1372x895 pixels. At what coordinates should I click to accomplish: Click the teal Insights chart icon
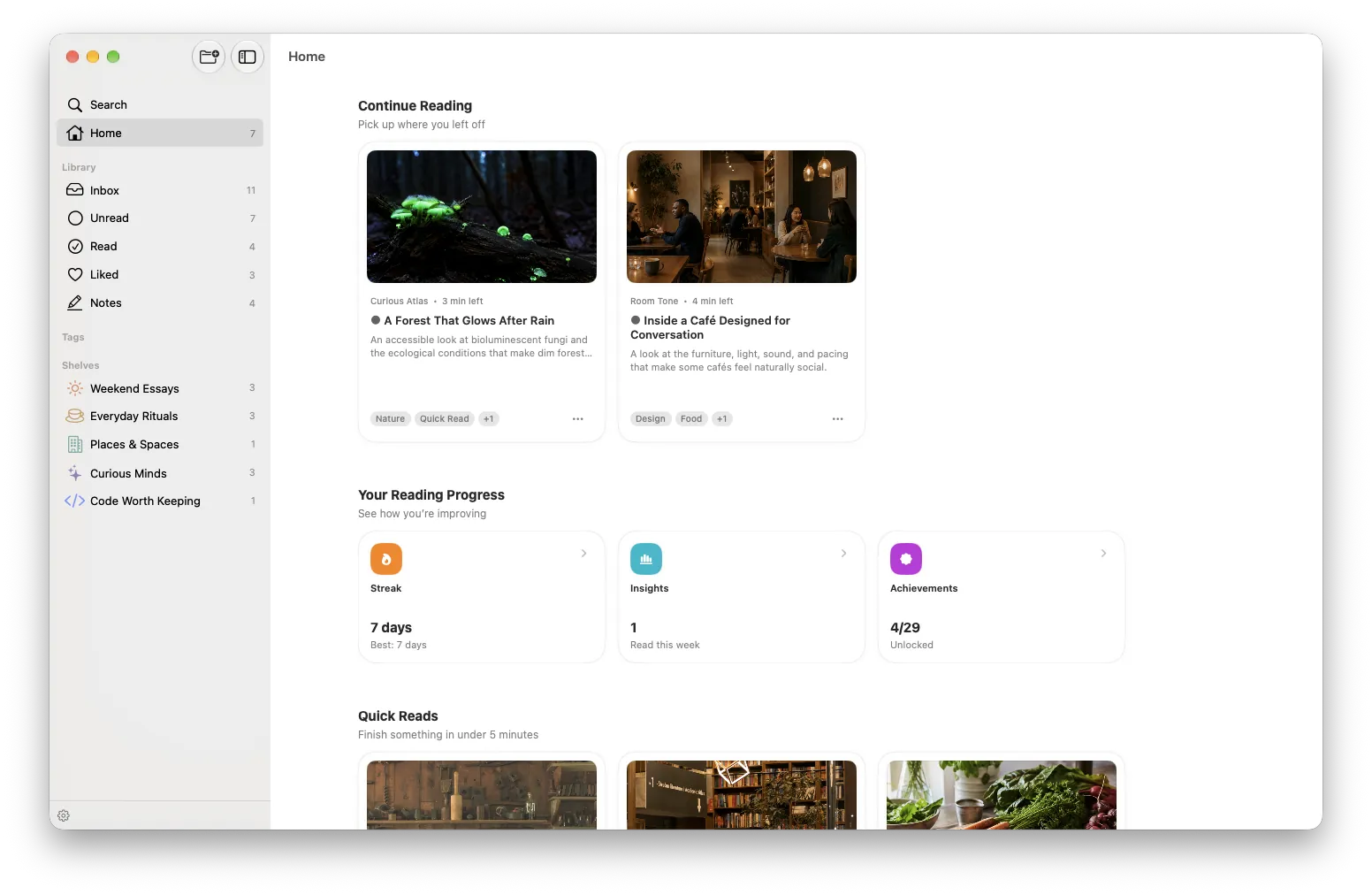pyautogui.click(x=646, y=559)
